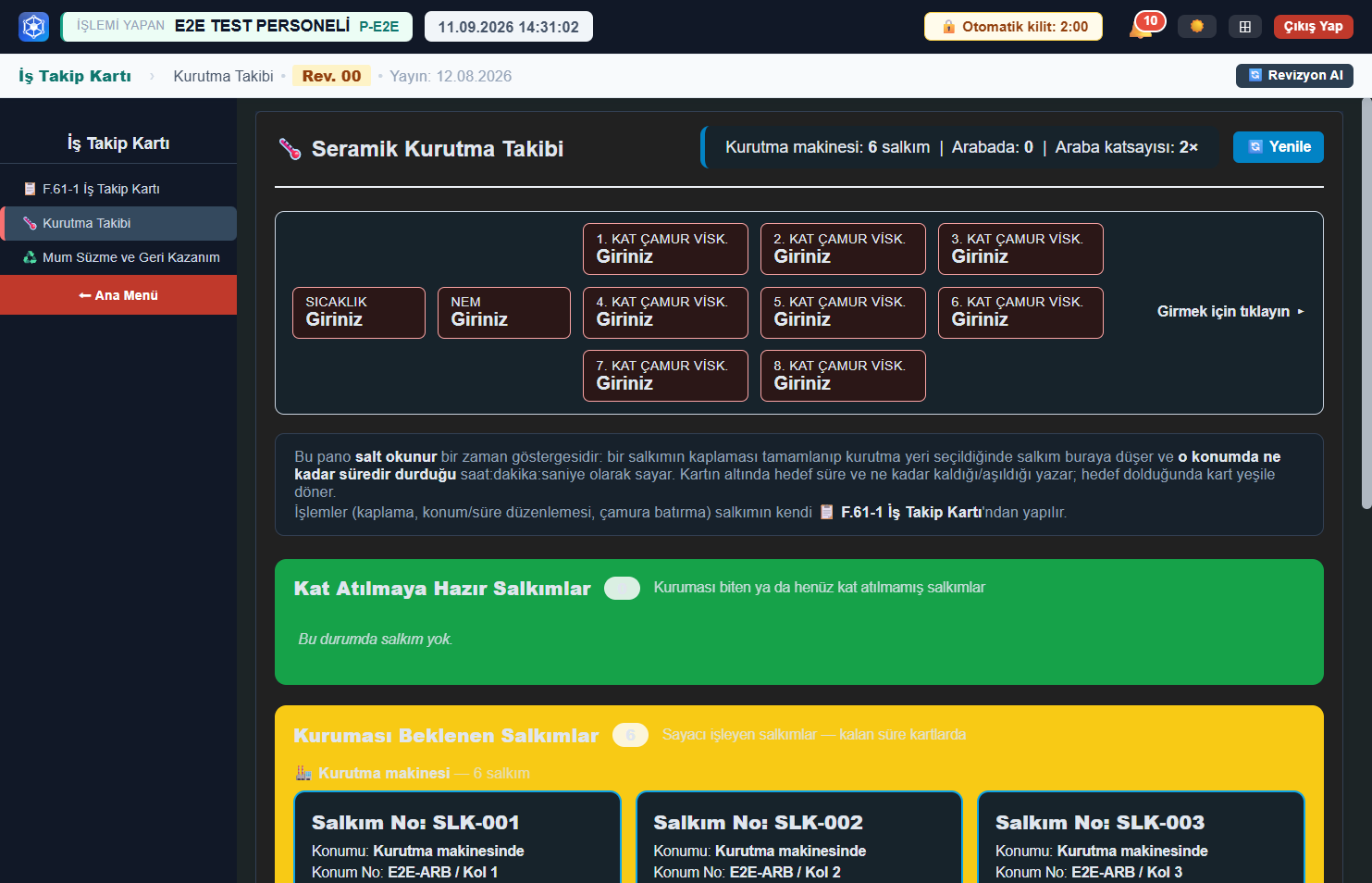
Task: Click the 4. KAT ÇAMUR VİSK. field
Action: (665, 313)
